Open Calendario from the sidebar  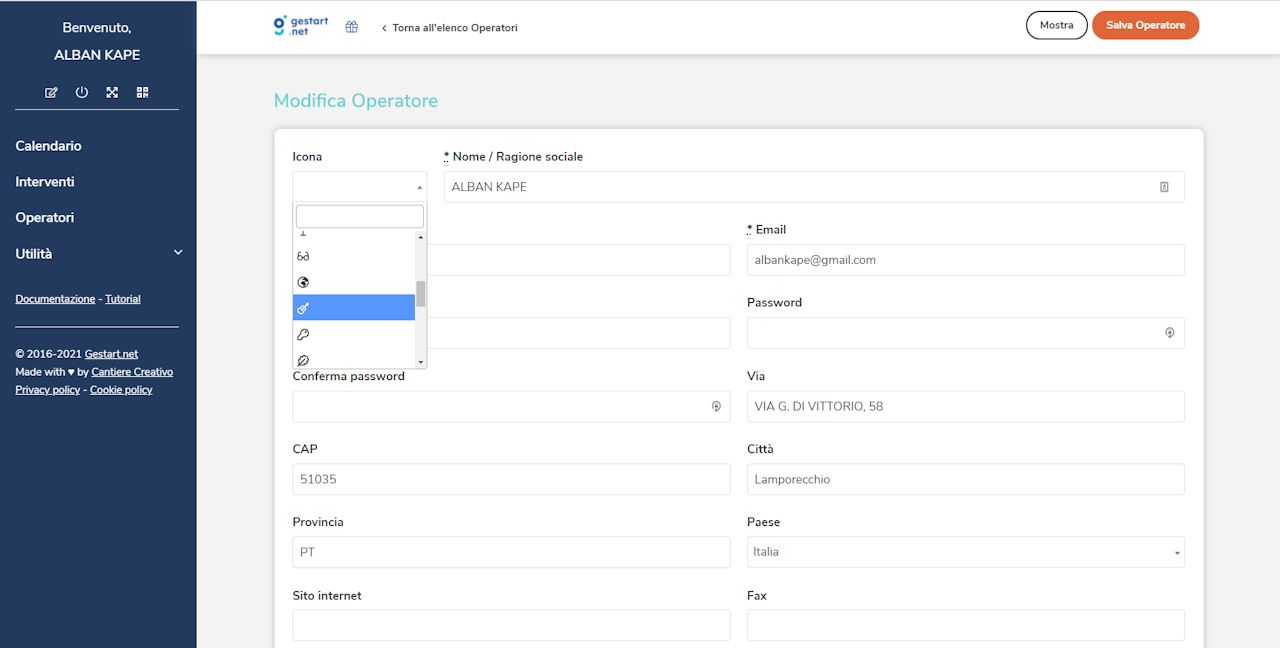(x=49, y=146)
